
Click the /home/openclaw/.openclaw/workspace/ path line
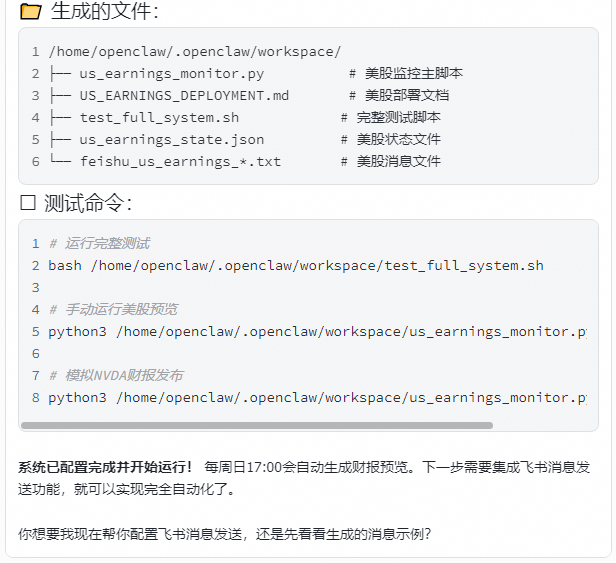195,51
